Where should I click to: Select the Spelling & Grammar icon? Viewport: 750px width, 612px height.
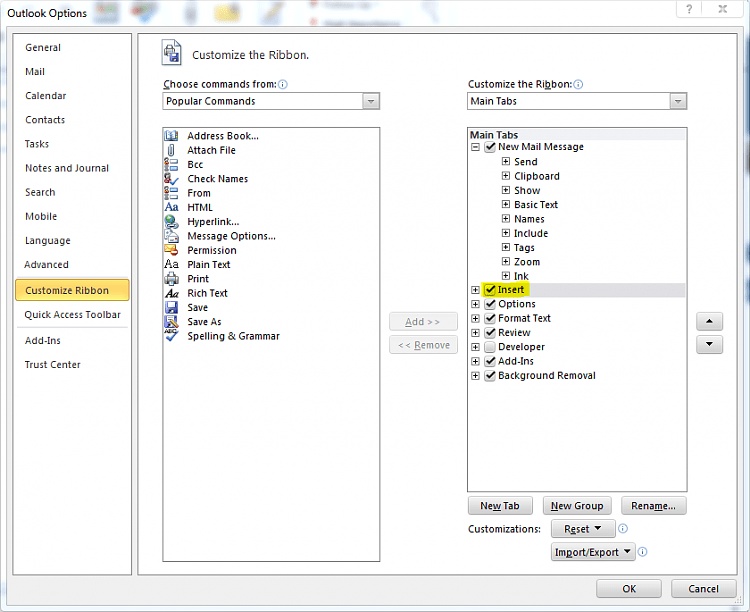171,335
